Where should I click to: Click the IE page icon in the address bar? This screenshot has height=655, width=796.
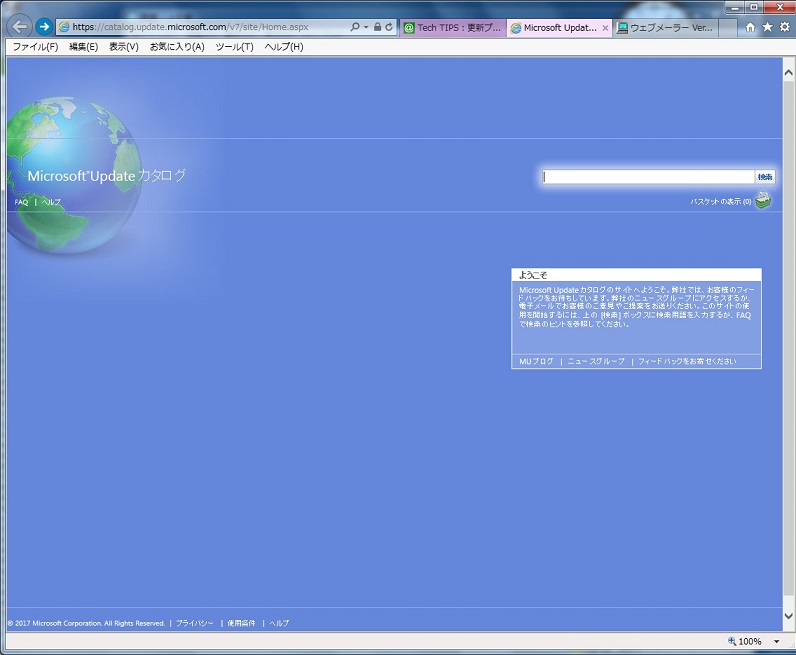[x=64, y=27]
